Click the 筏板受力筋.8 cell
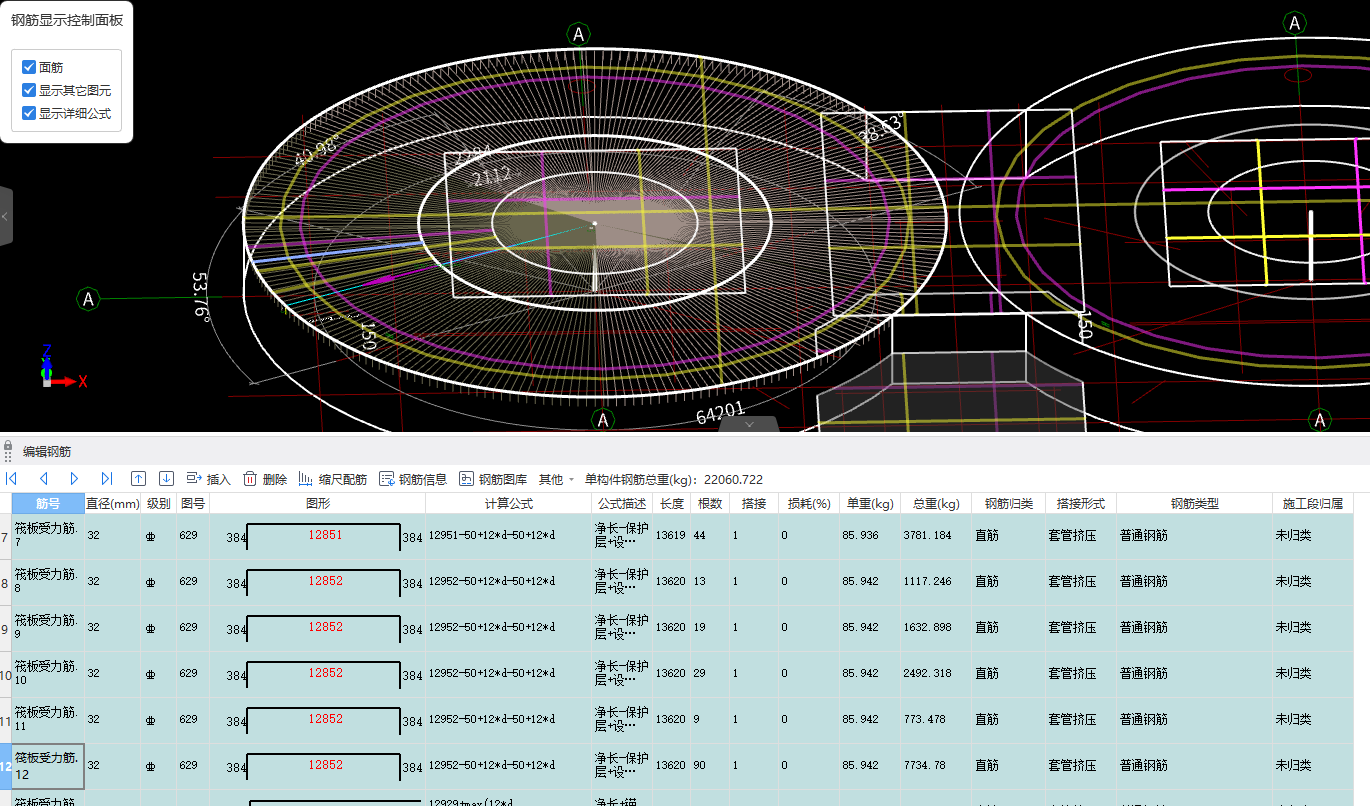Screen dimensions: 1370x806 tap(48, 582)
